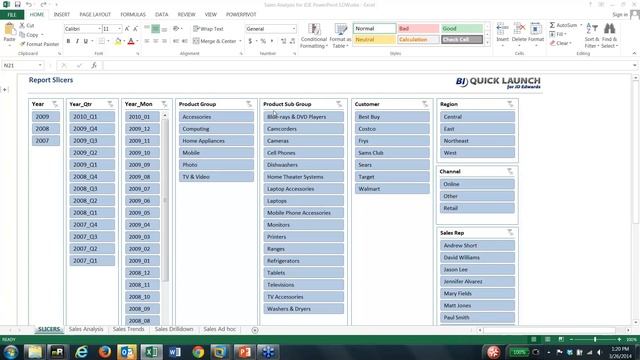Screen dimensions: 640x360
Task: Click the Paste icon in Clipboard group
Action: [9, 30]
